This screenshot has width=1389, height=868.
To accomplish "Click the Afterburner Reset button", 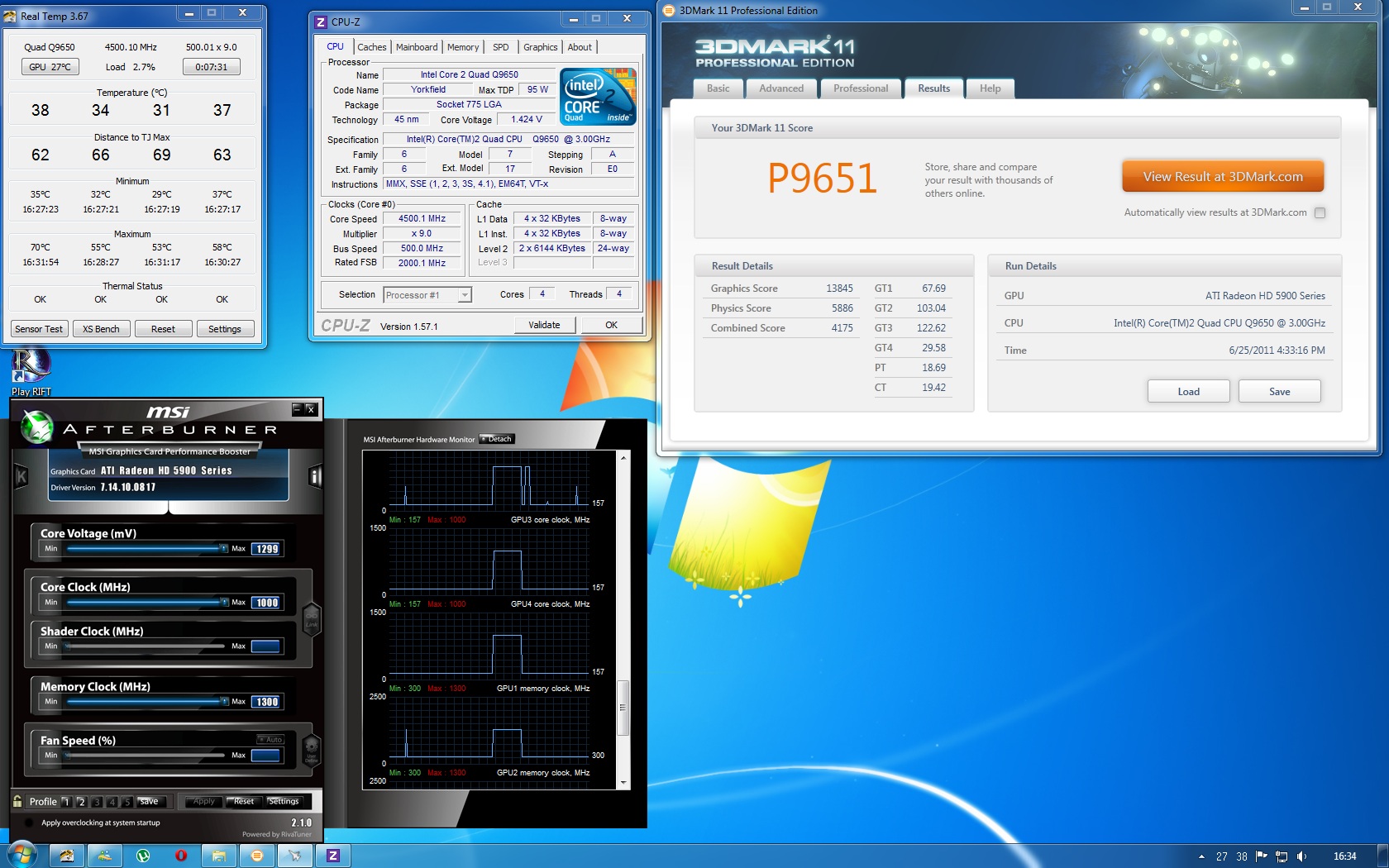I will 244,801.
